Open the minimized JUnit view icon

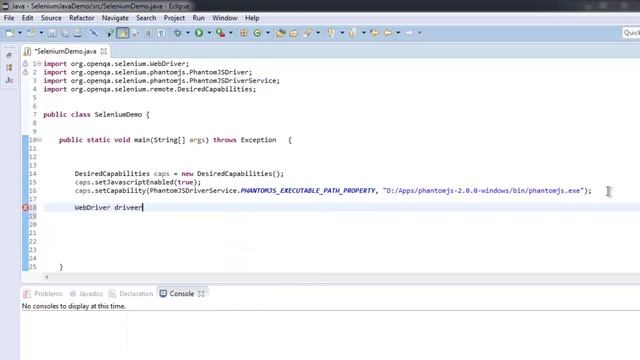click(9, 80)
